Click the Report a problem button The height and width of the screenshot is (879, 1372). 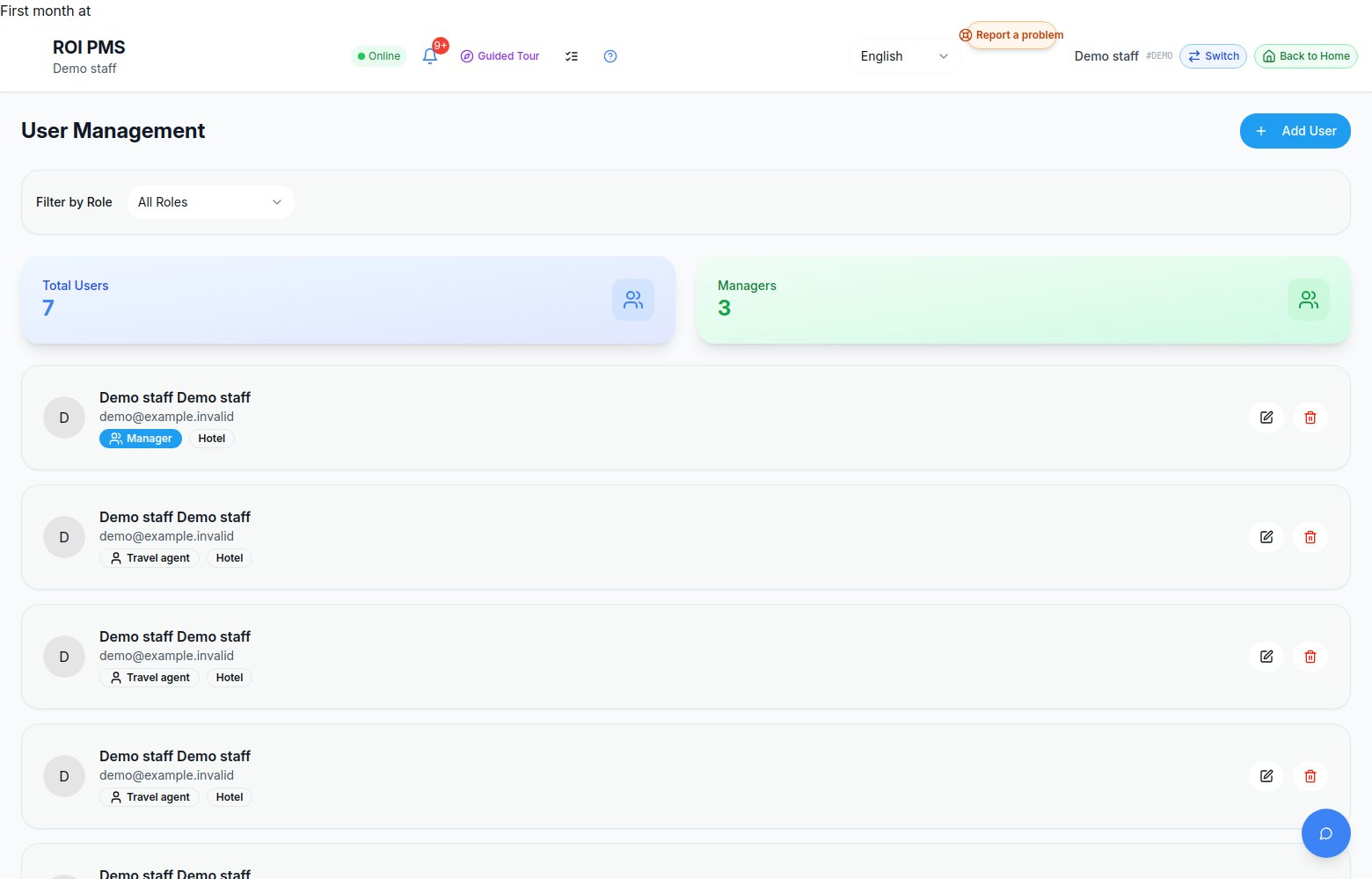coord(1011,35)
